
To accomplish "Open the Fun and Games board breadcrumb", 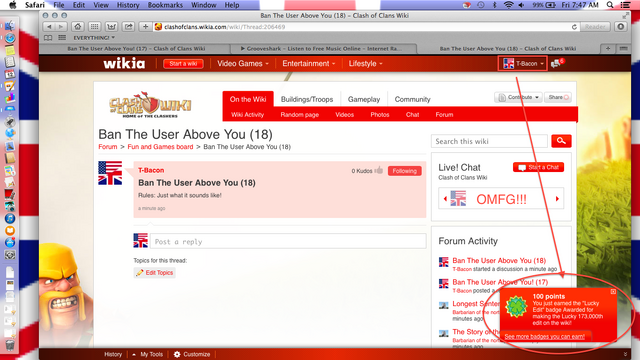I will (160, 147).
